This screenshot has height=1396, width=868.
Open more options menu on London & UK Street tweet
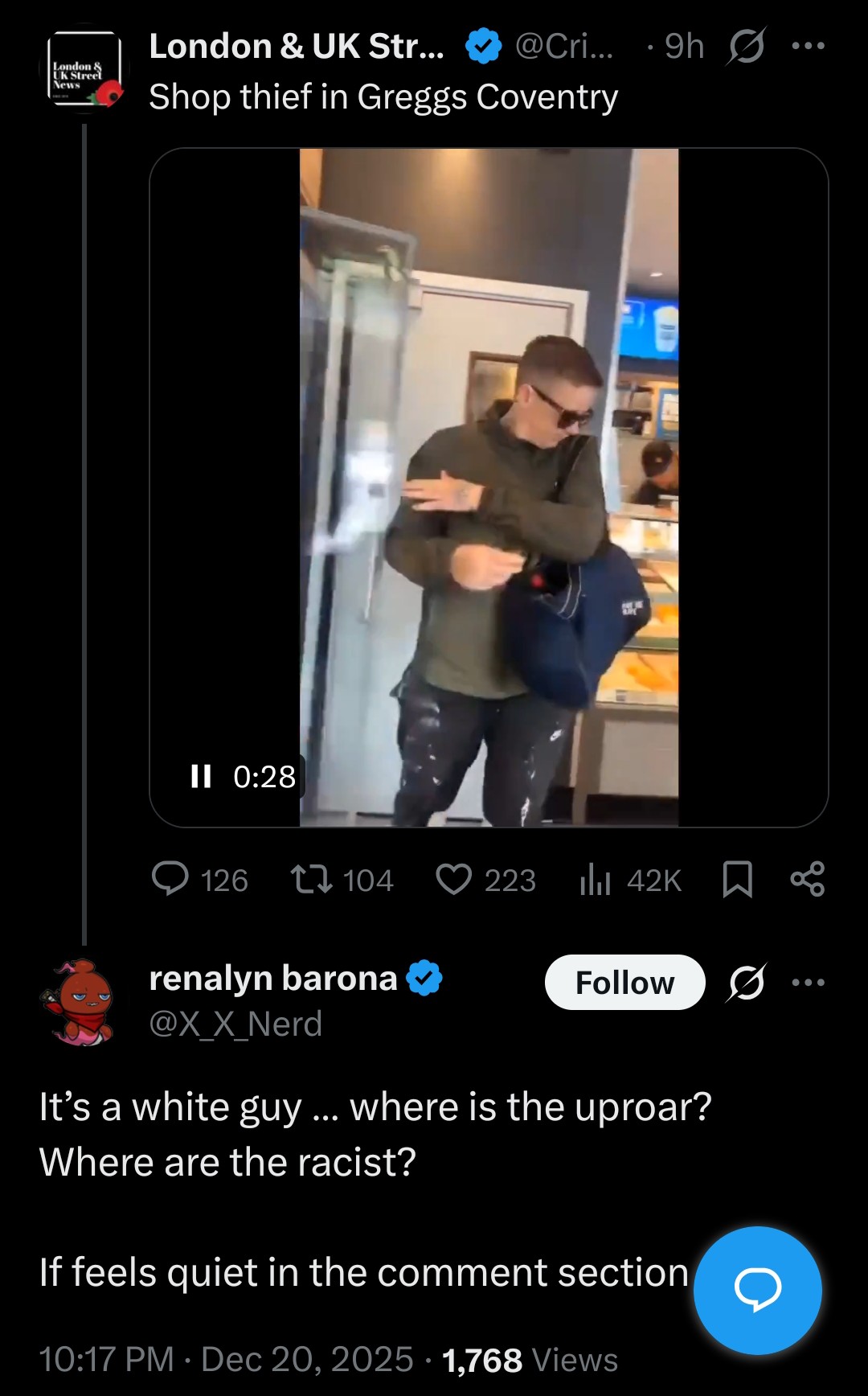(x=808, y=46)
